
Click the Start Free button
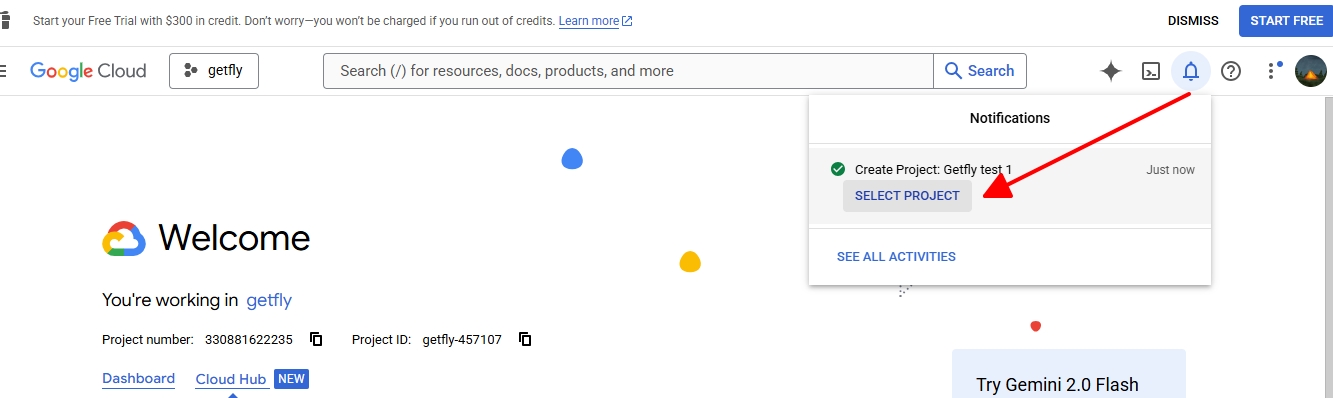[1286, 21]
